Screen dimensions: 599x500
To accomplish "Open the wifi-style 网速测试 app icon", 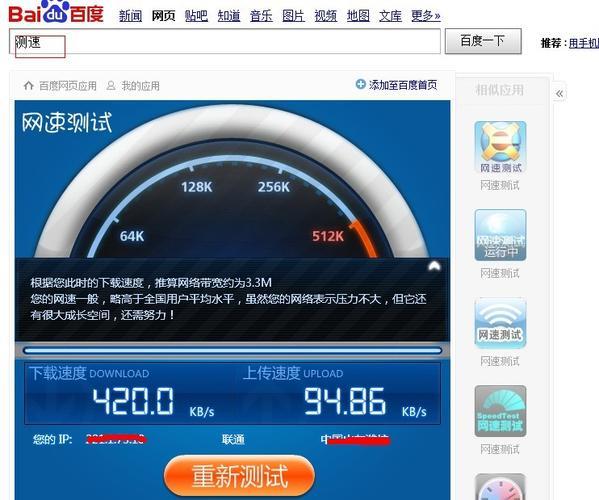I will coord(500,323).
